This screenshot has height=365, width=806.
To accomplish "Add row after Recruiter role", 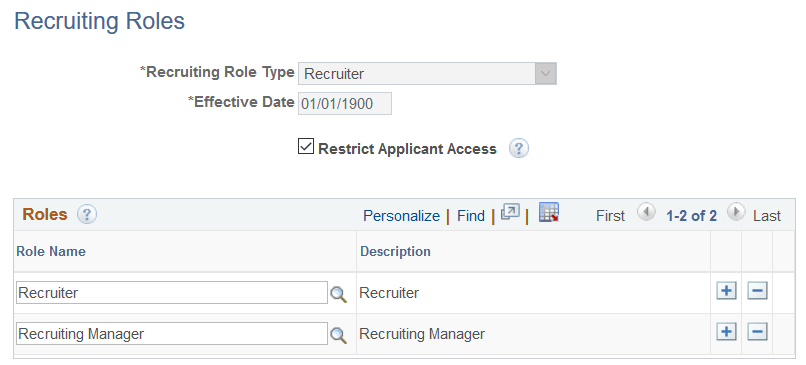I will pos(726,291).
